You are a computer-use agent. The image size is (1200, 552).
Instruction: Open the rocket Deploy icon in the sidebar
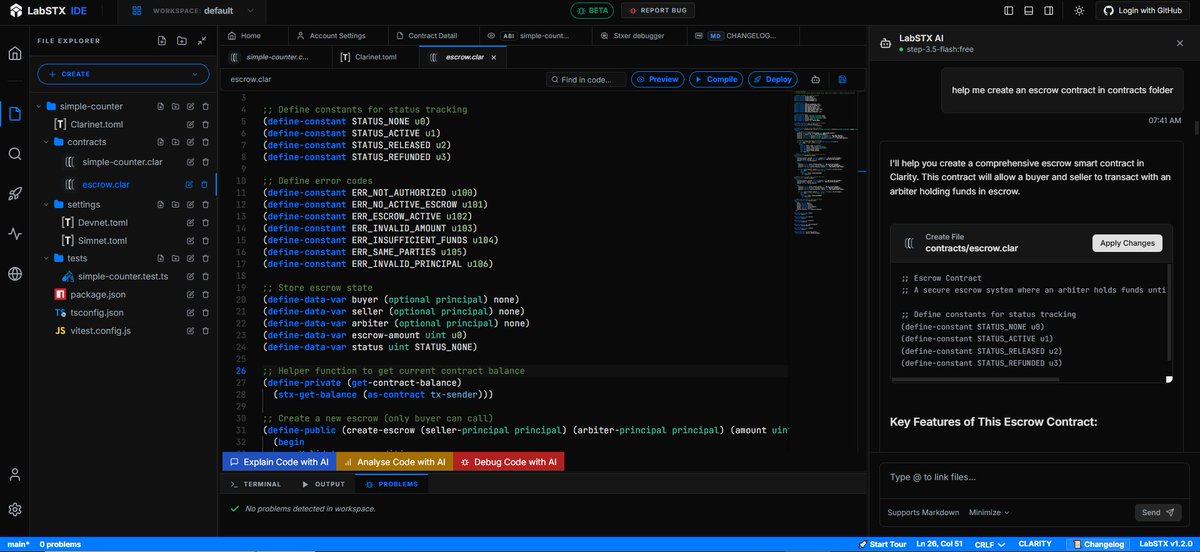point(15,193)
